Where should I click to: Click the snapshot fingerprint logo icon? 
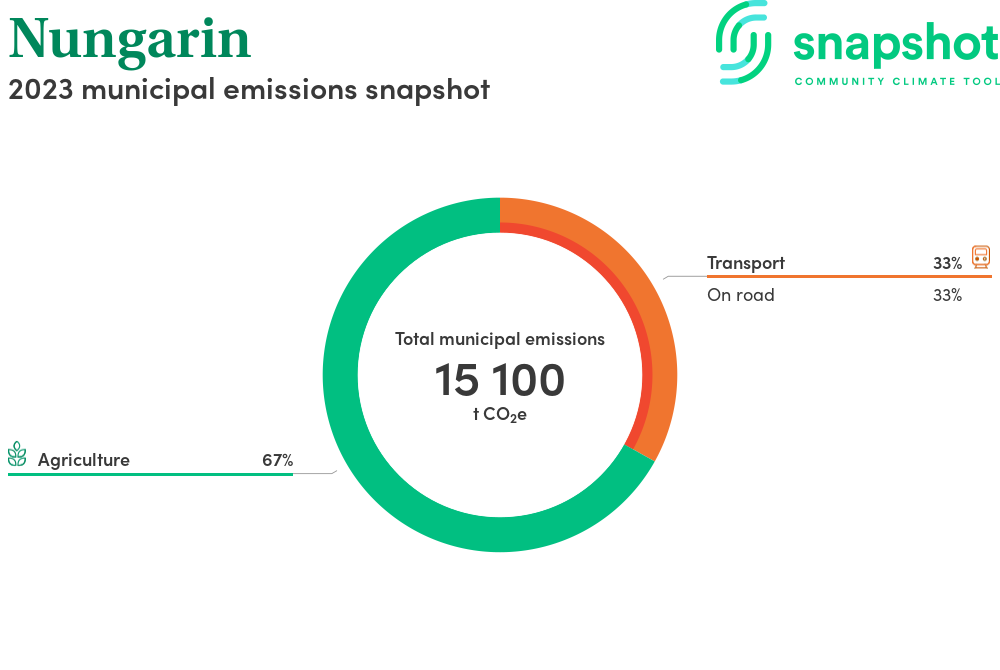[x=744, y=43]
